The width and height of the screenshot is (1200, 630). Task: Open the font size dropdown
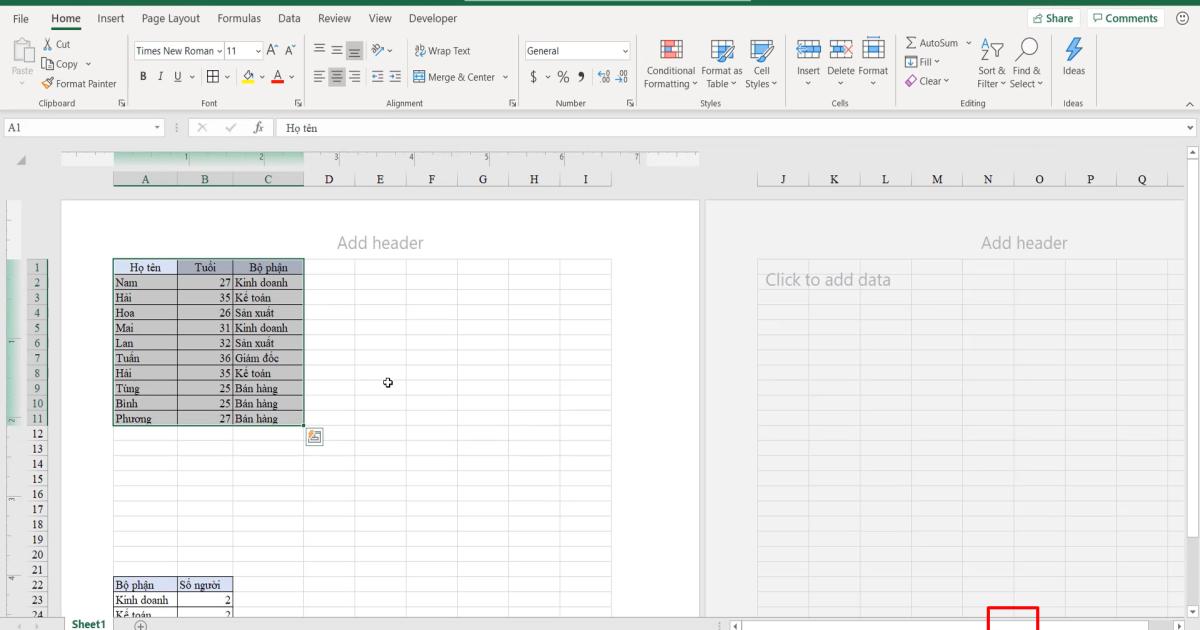pos(258,50)
